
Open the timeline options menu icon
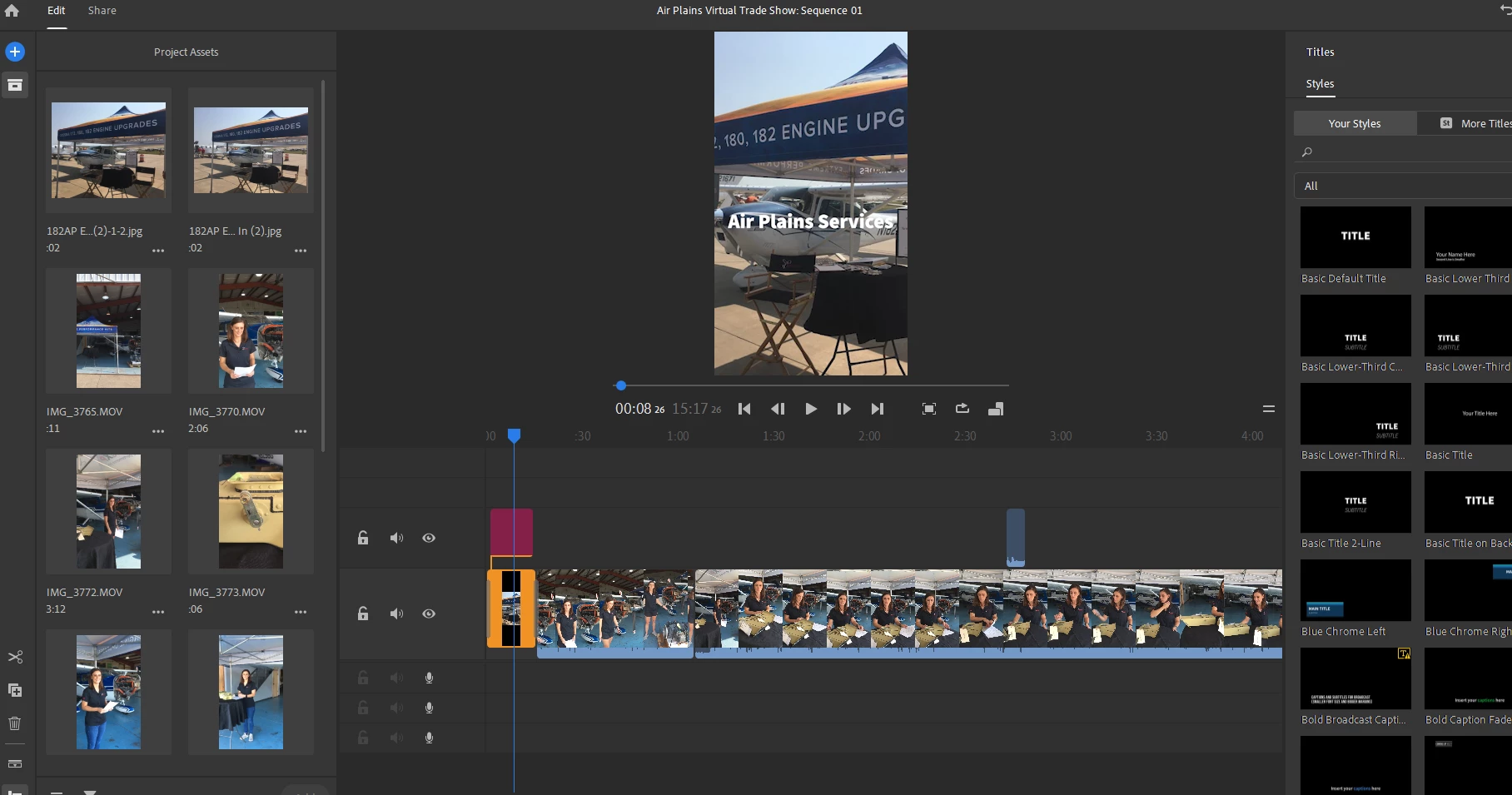click(x=1269, y=409)
